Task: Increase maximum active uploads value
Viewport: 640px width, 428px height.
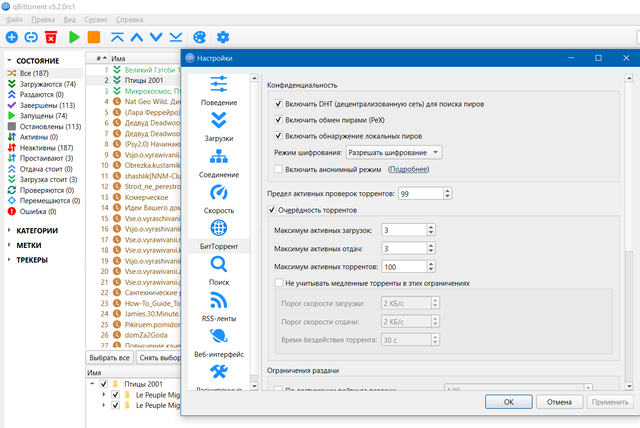Action: [431, 245]
